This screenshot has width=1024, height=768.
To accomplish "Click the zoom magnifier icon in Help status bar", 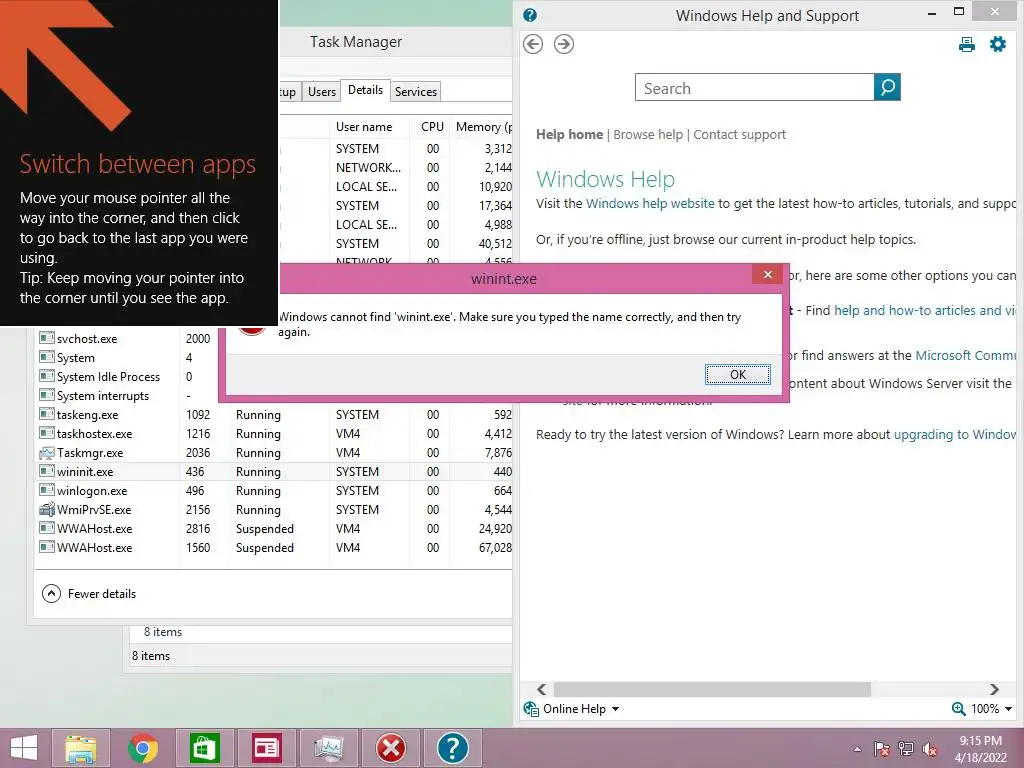I will coord(958,709).
